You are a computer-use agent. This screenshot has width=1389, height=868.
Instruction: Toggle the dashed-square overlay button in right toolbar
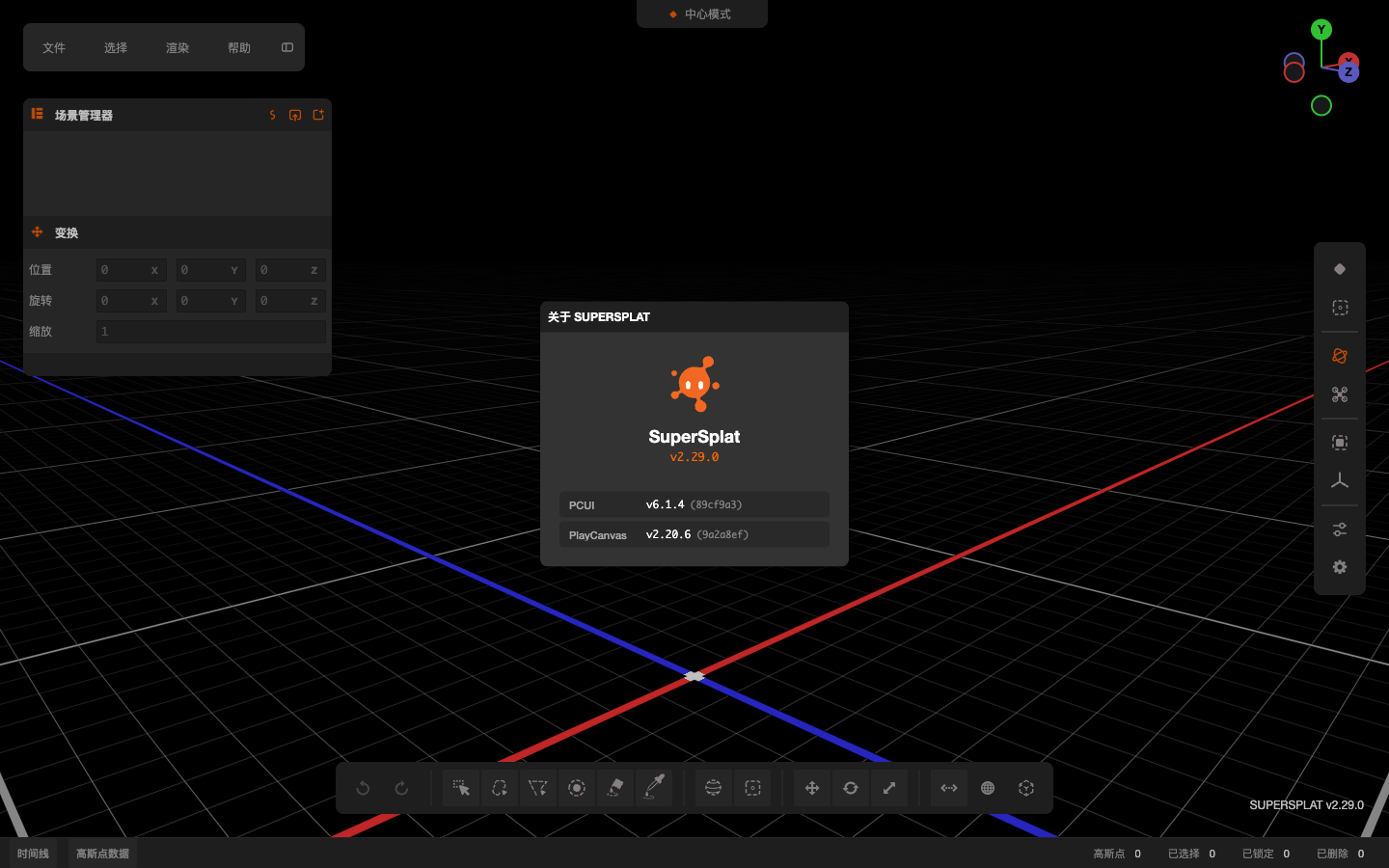pyautogui.click(x=1340, y=308)
